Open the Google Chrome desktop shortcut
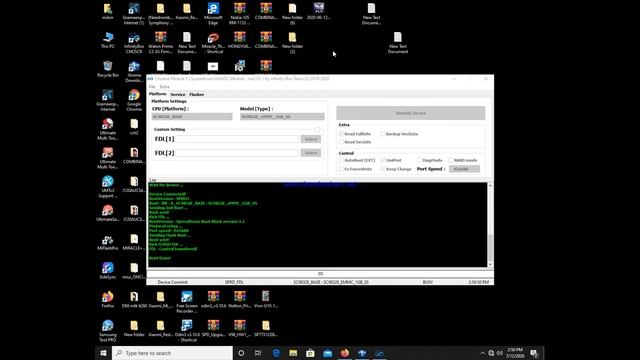The image size is (640, 360). 134,100
